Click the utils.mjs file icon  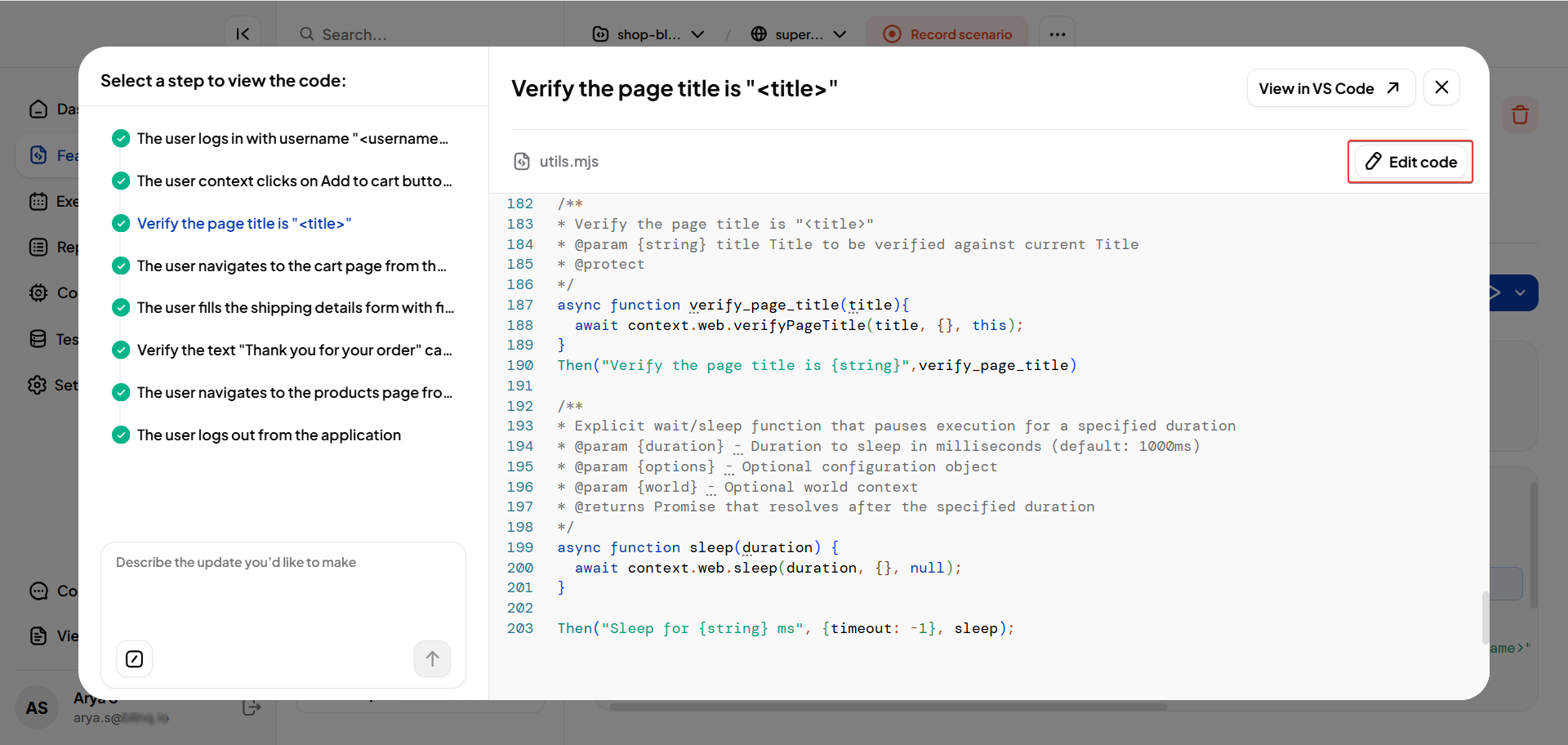tap(522, 162)
